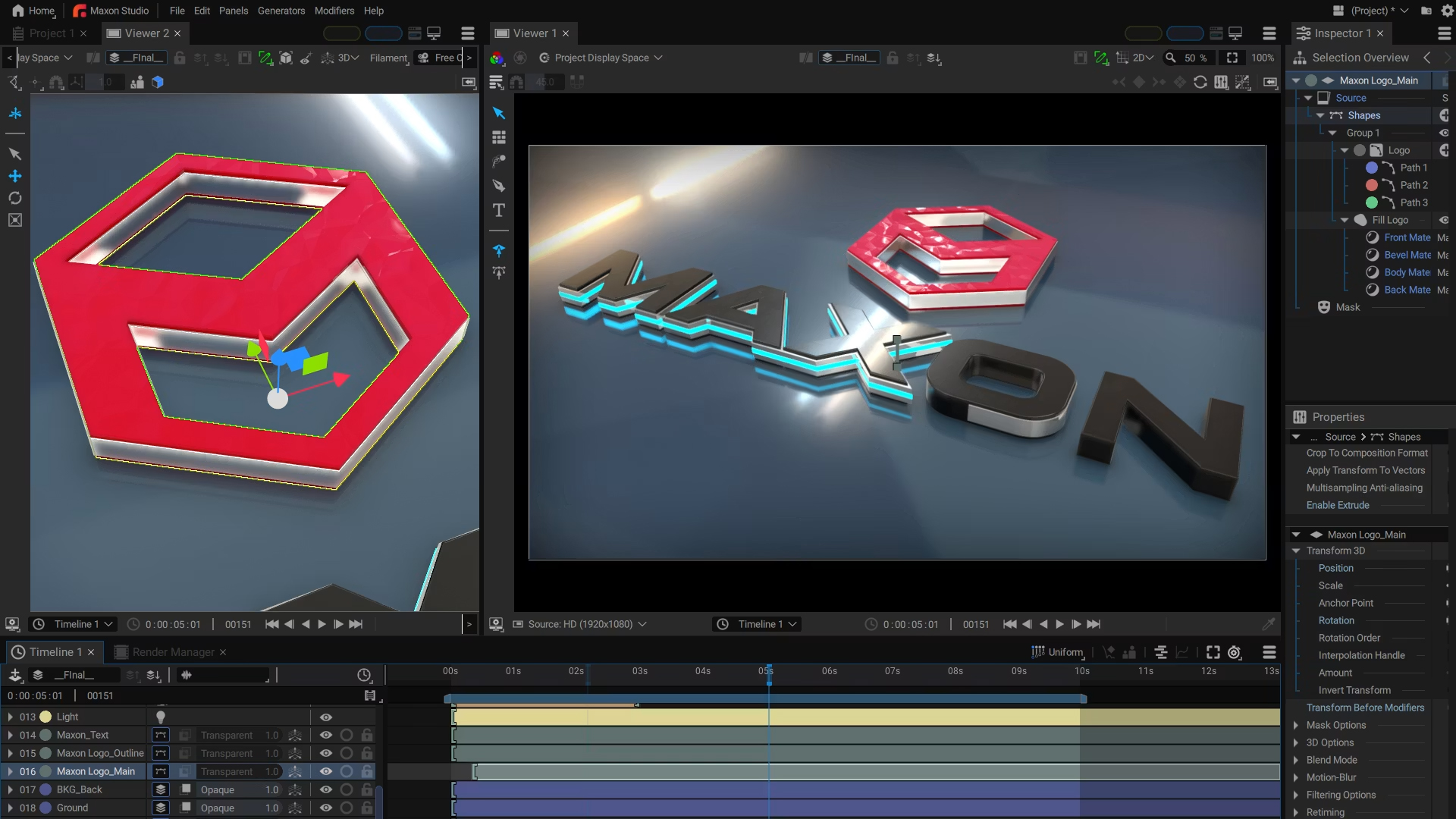
Task: Click the refresh icon in Viewer 1 toolbar
Action: [1200, 82]
